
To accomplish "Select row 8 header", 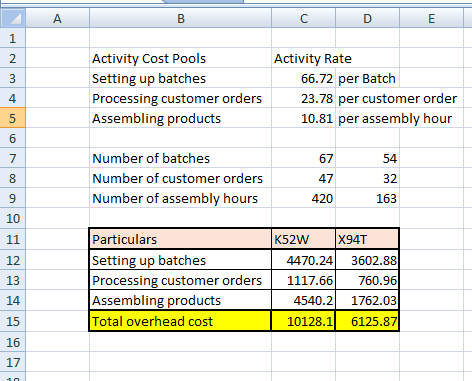I will [13, 178].
